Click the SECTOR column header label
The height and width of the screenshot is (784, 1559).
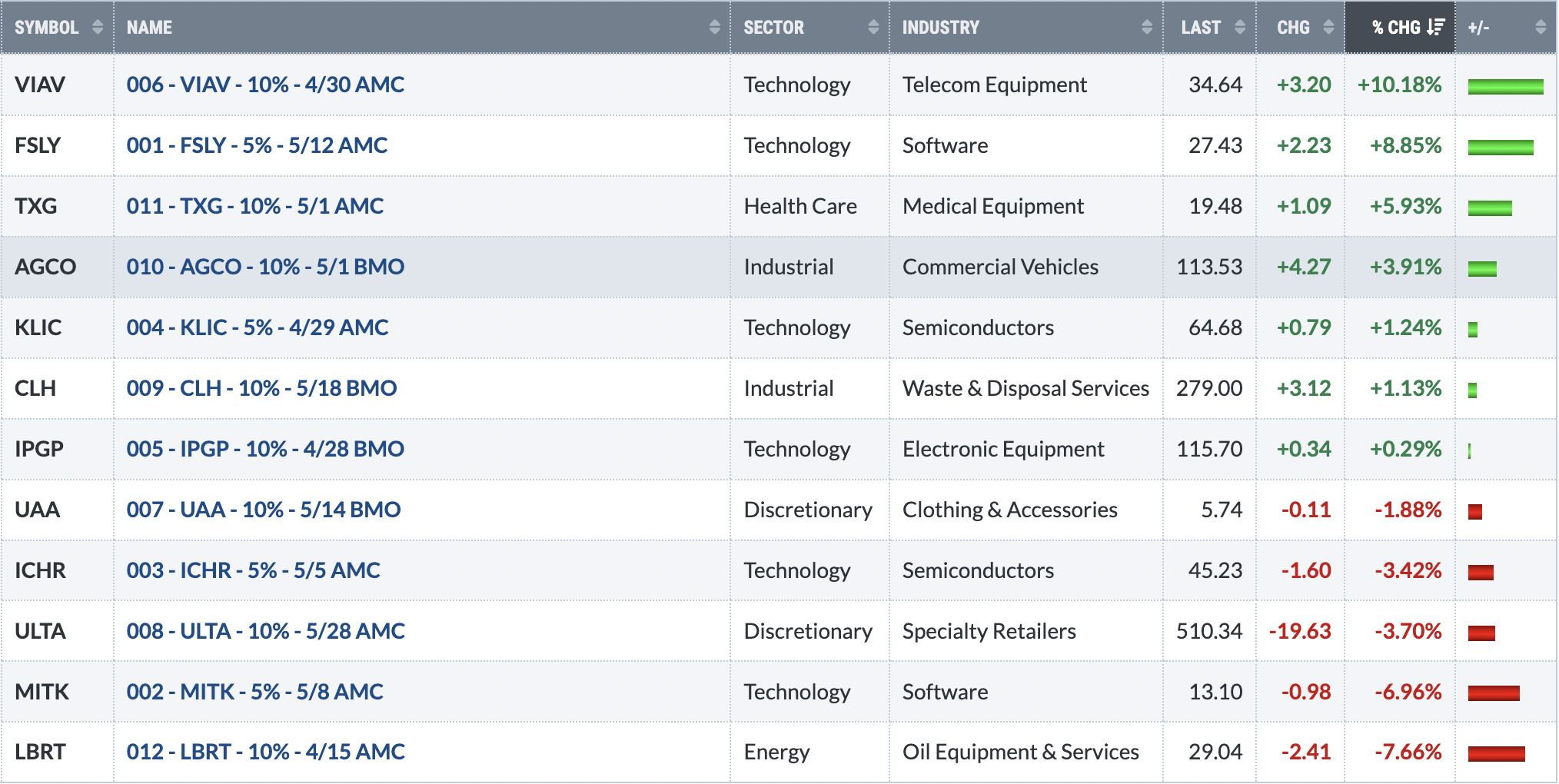[773, 28]
